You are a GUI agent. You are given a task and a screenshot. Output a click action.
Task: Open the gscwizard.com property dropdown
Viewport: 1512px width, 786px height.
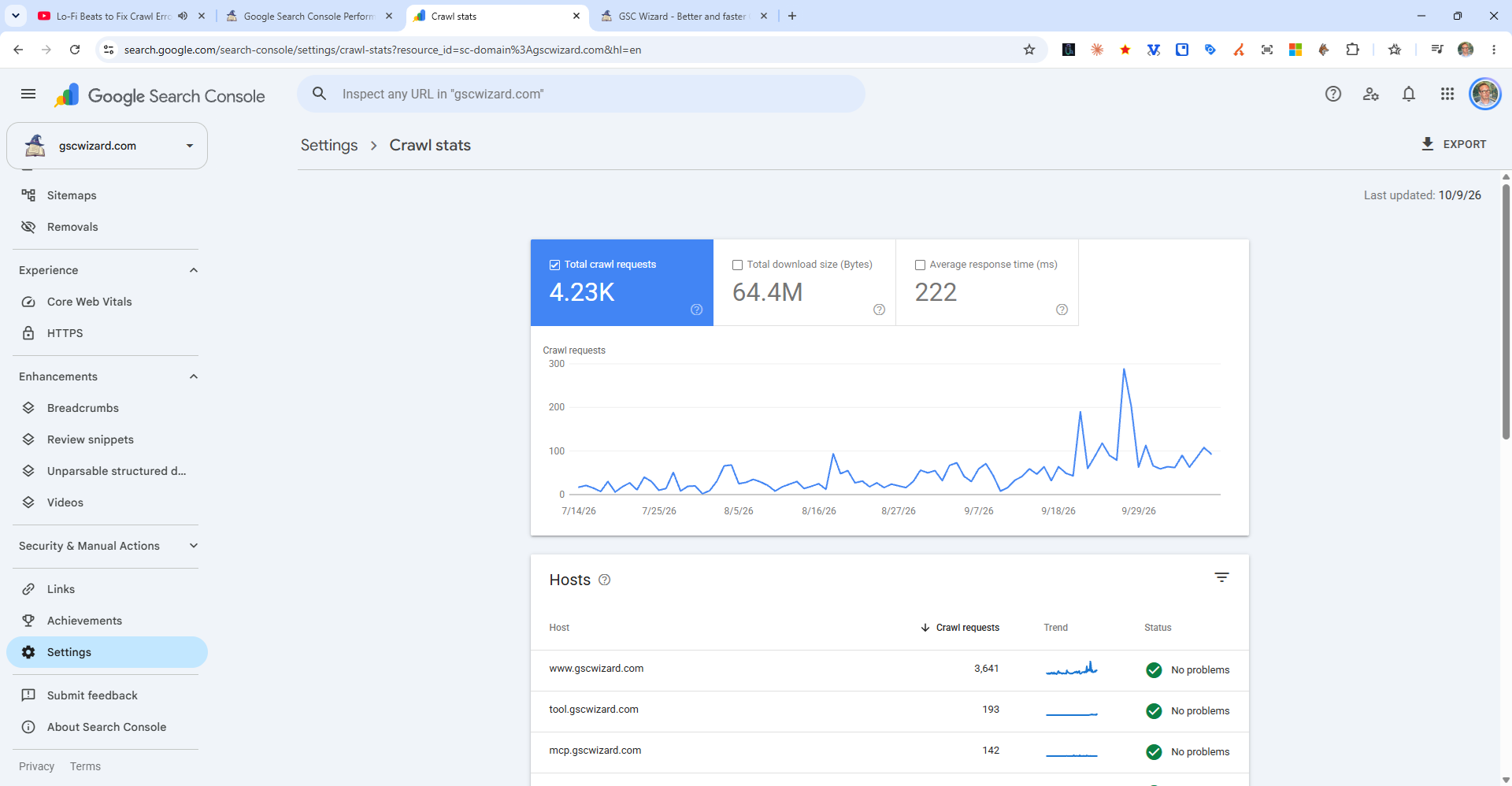[107, 146]
